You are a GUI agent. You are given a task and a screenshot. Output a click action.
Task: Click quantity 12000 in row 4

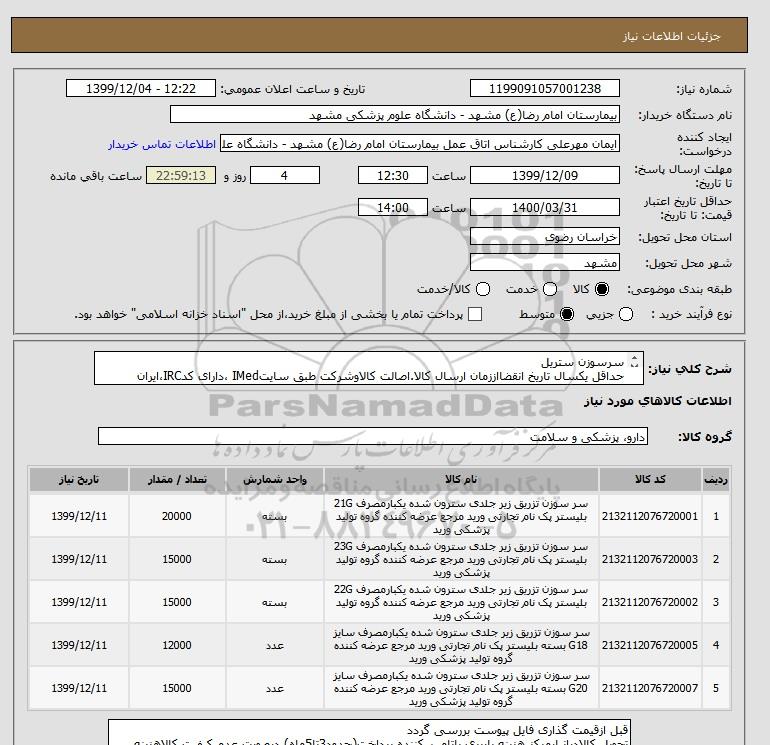tap(177, 645)
